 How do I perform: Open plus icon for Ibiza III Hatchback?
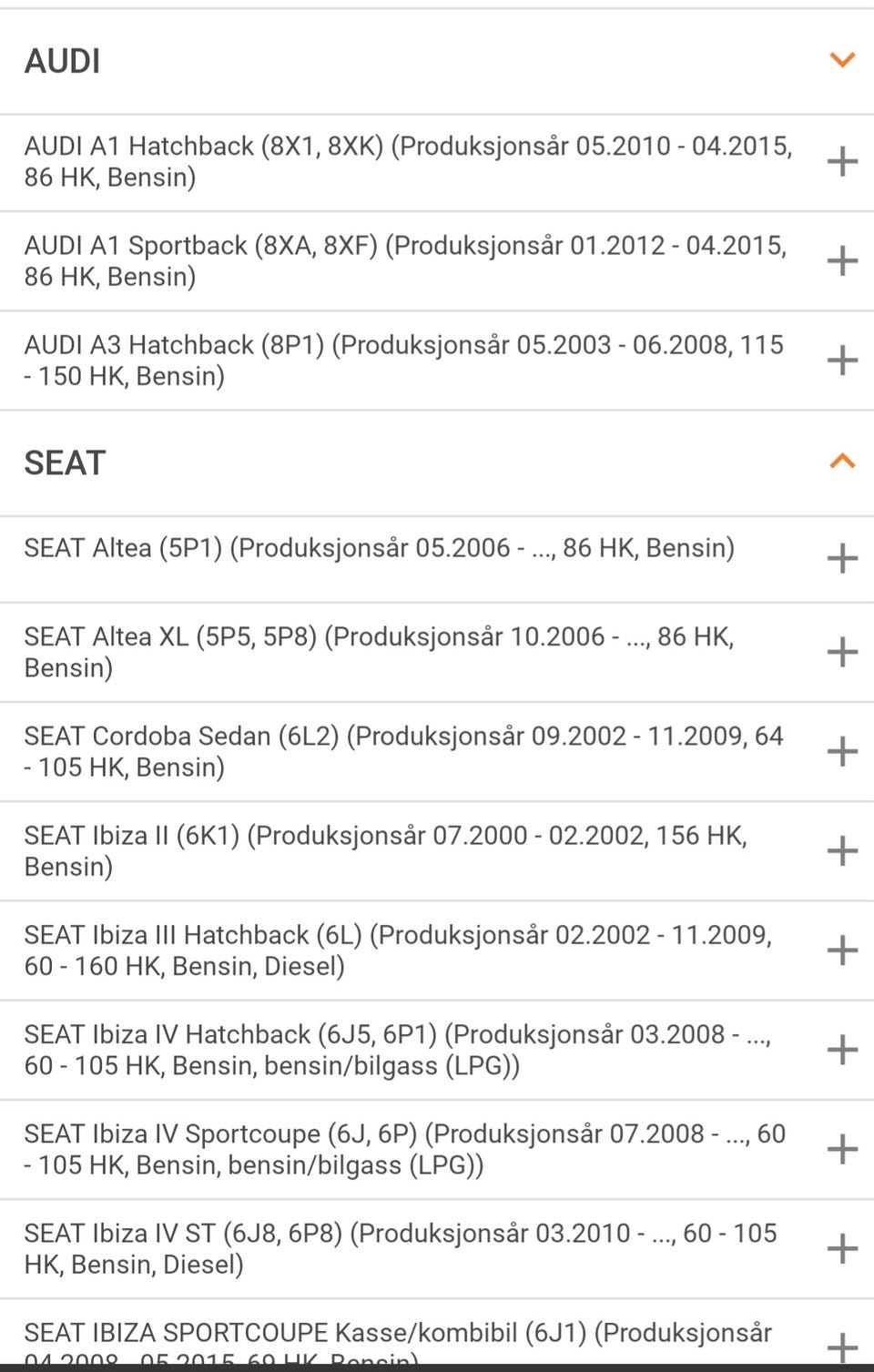click(842, 950)
